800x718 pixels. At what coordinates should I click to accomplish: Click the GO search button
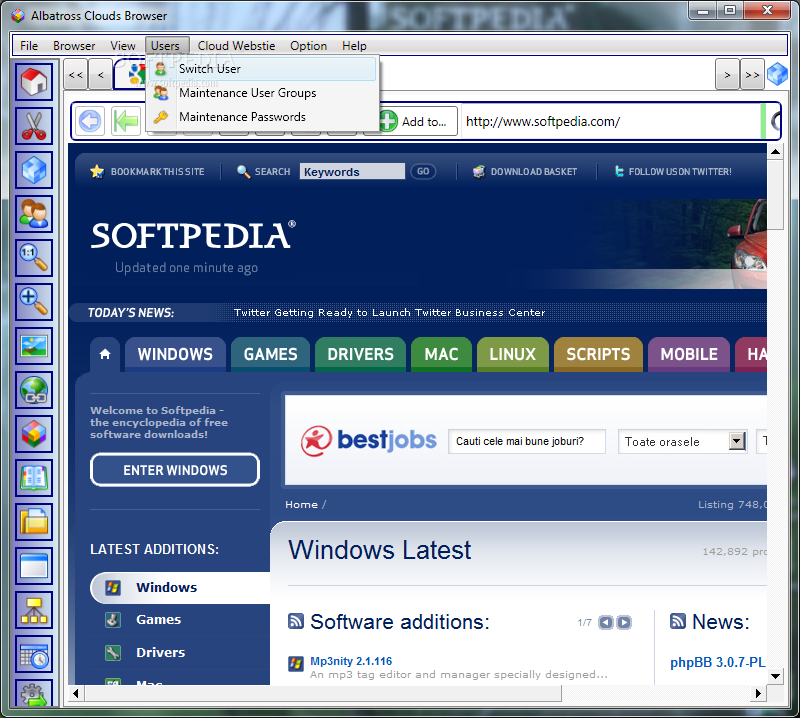coord(423,171)
